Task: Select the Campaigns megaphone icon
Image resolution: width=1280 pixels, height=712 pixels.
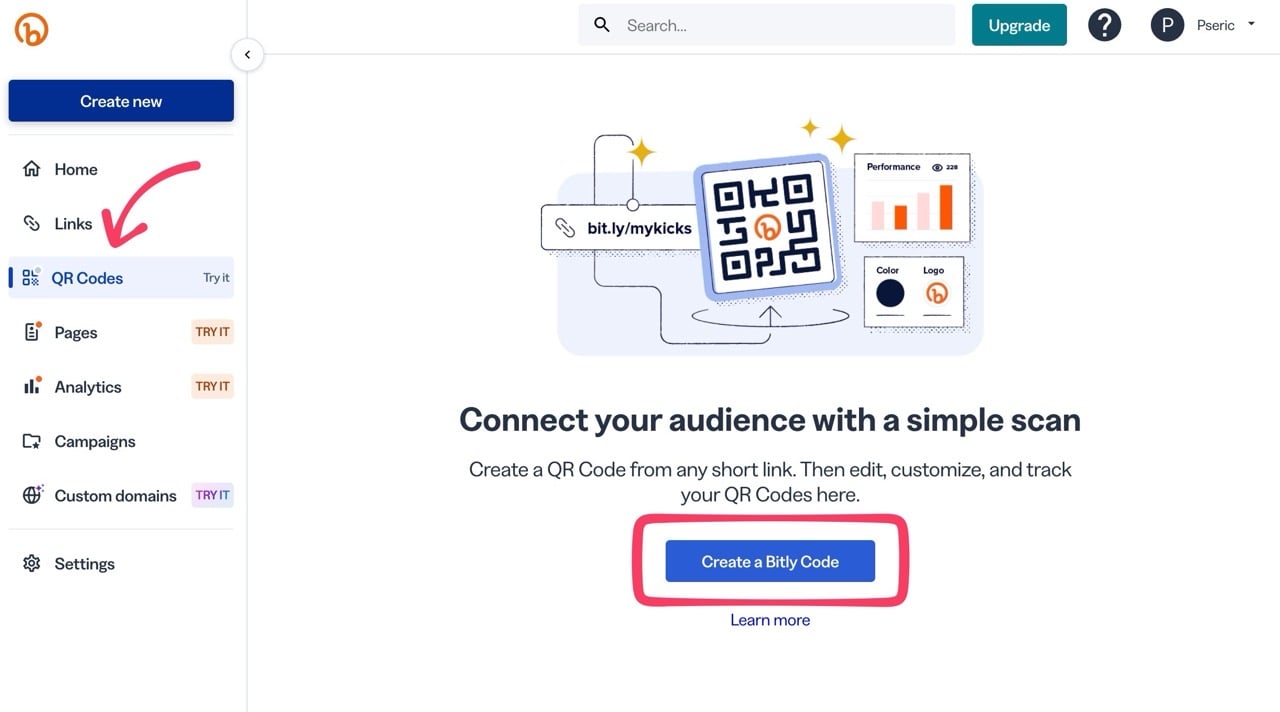Action: tap(31, 441)
